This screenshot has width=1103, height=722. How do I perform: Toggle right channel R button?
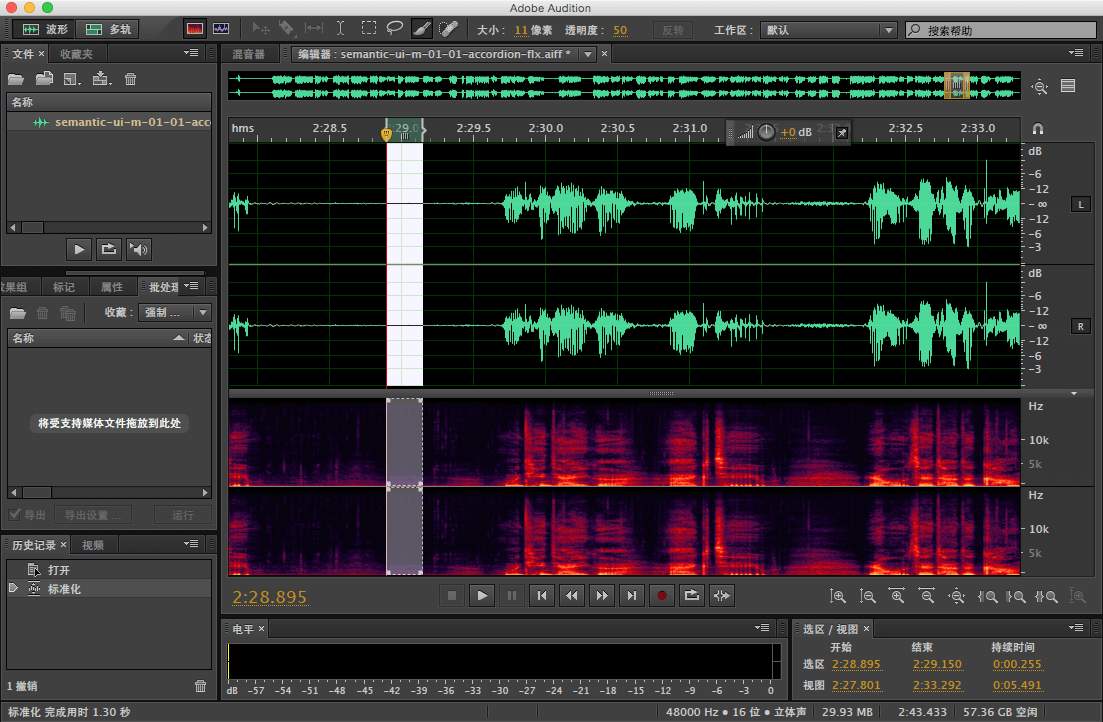(1080, 326)
